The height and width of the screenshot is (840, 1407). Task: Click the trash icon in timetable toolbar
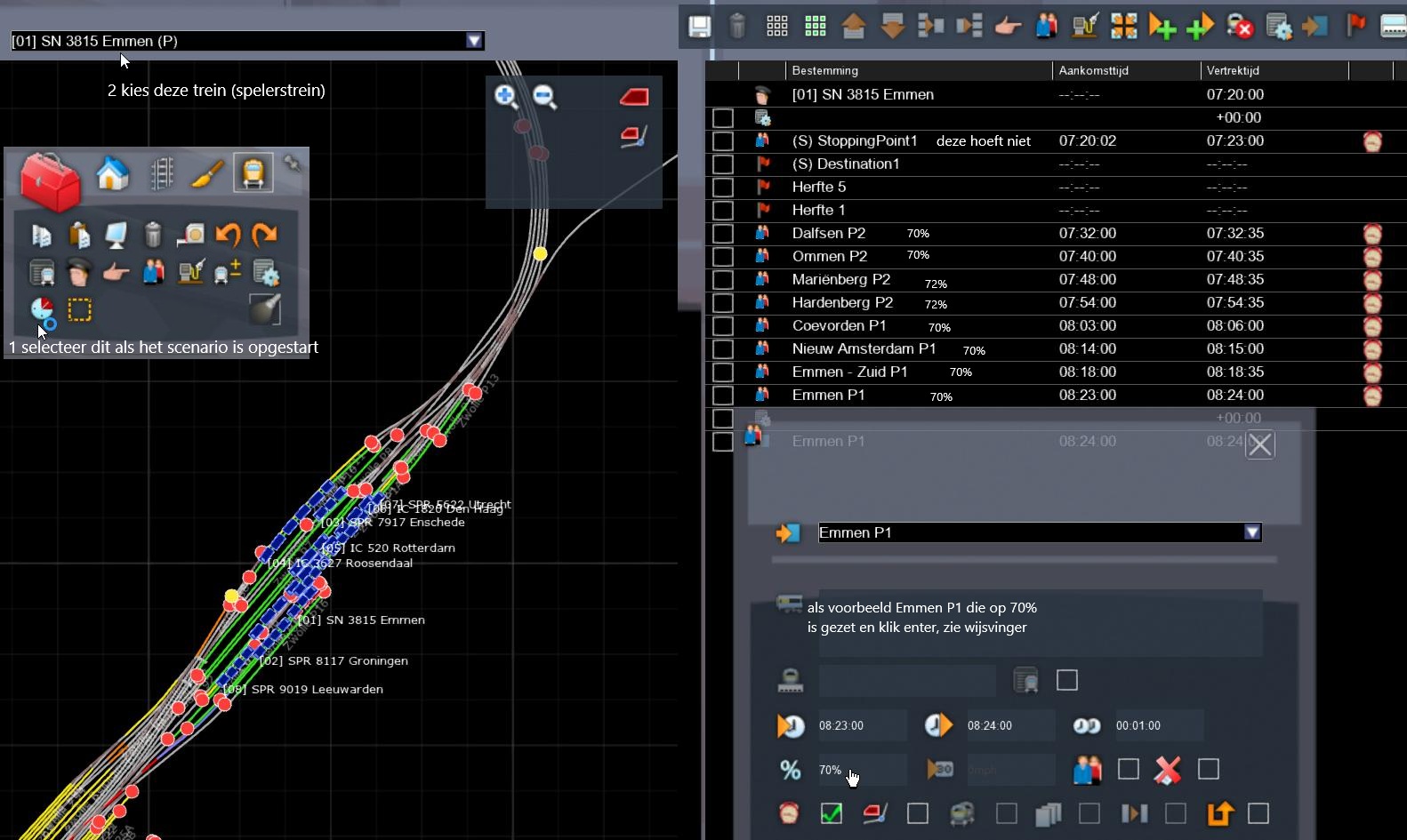pos(737,27)
